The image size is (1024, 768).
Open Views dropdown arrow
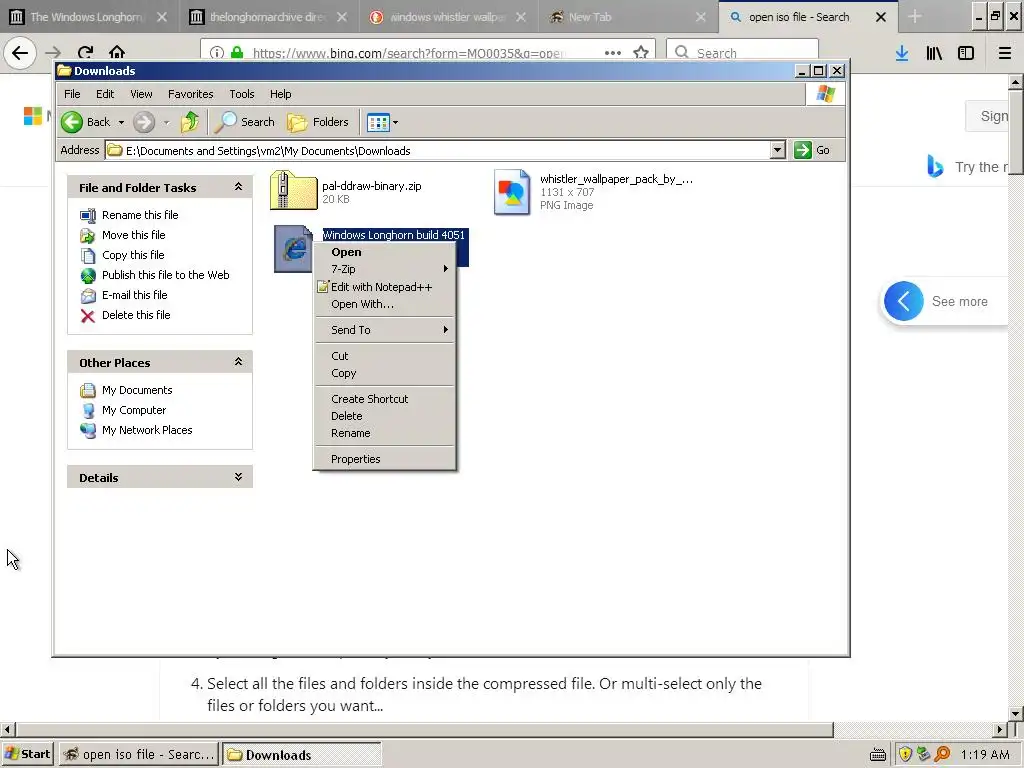pyautogui.click(x=395, y=122)
